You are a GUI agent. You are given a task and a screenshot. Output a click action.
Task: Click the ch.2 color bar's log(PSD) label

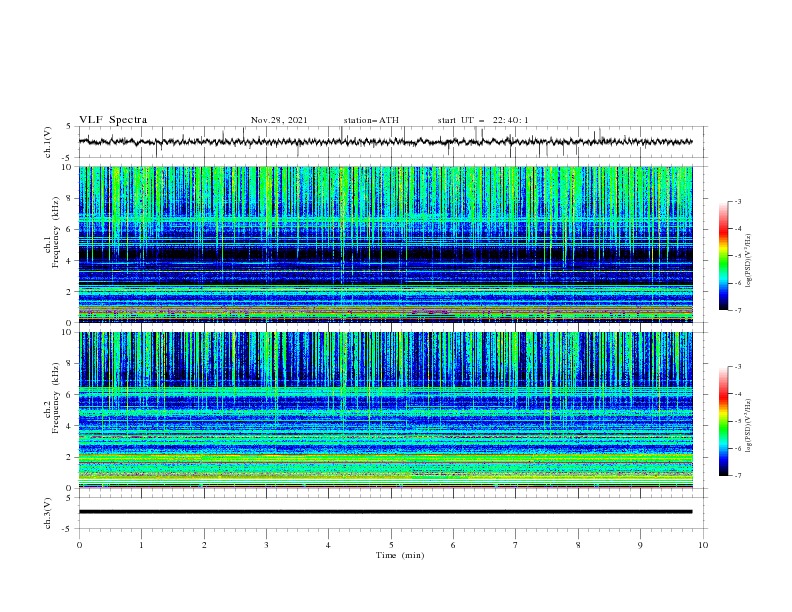(748, 426)
